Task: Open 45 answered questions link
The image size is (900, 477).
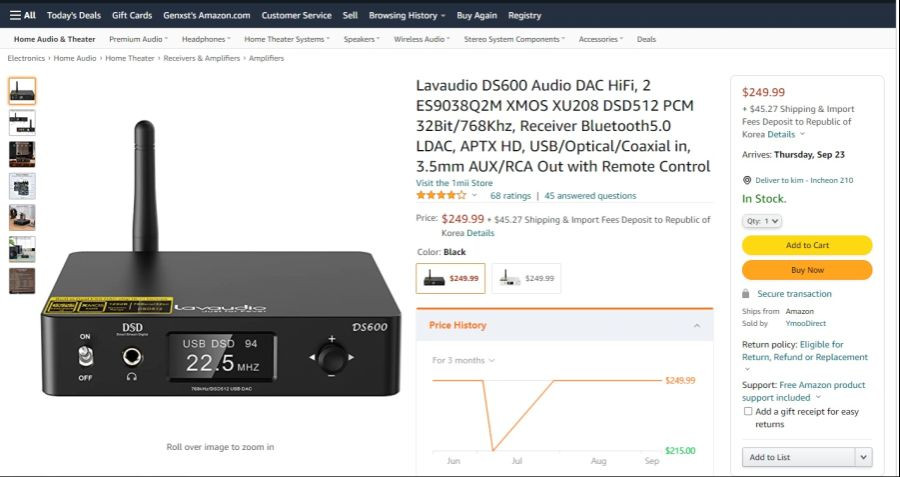Action: click(590, 196)
